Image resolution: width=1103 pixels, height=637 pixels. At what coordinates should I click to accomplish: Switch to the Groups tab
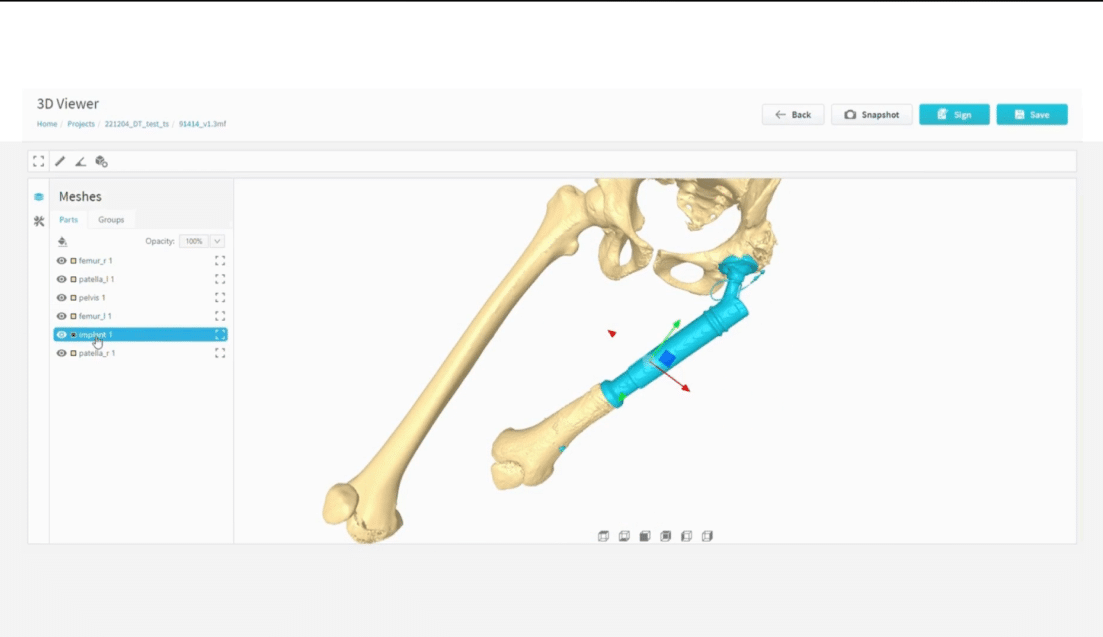[x=111, y=220]
